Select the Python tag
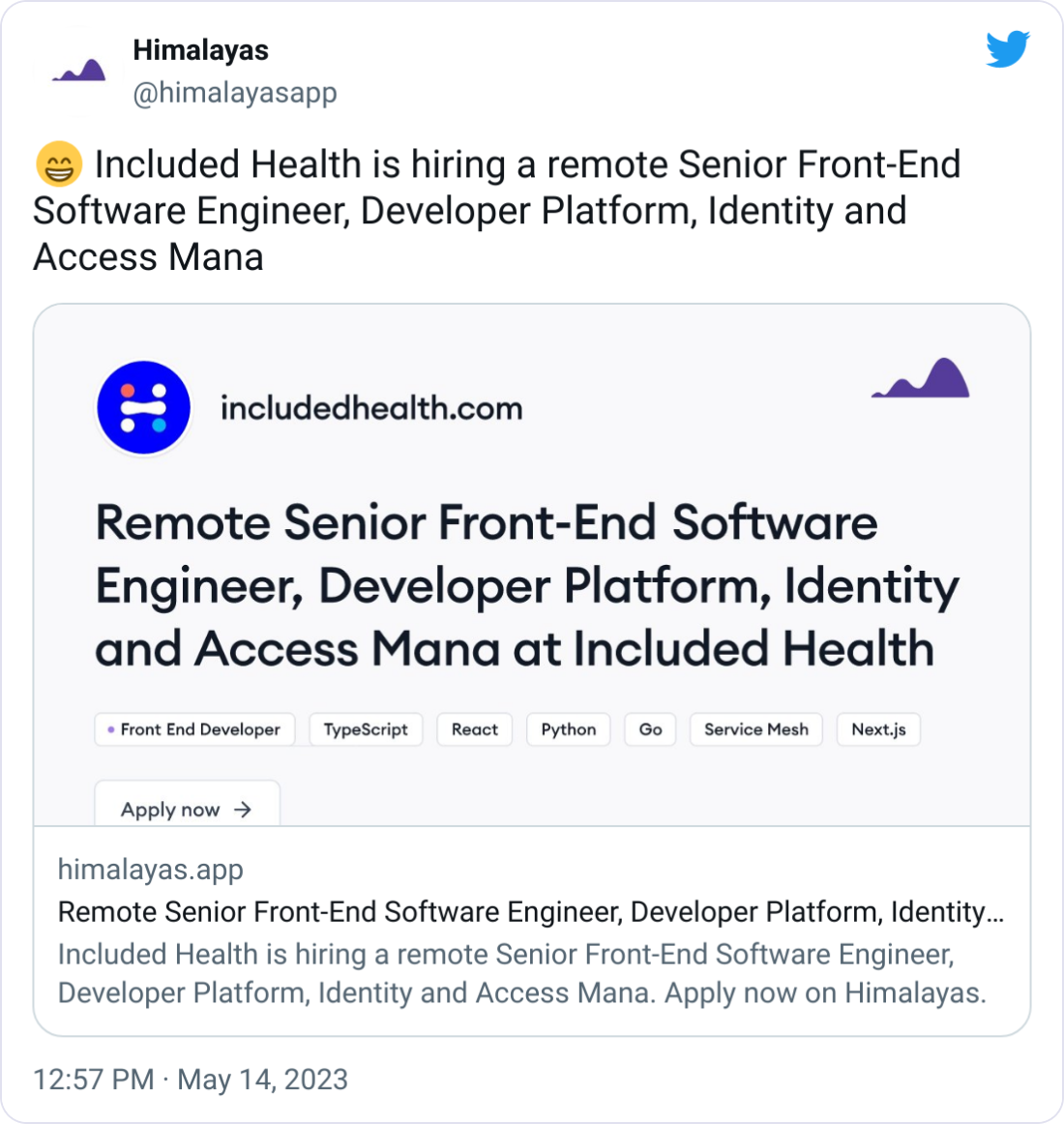Viewport: 1064px width, 1124px height. coord(568,729)
